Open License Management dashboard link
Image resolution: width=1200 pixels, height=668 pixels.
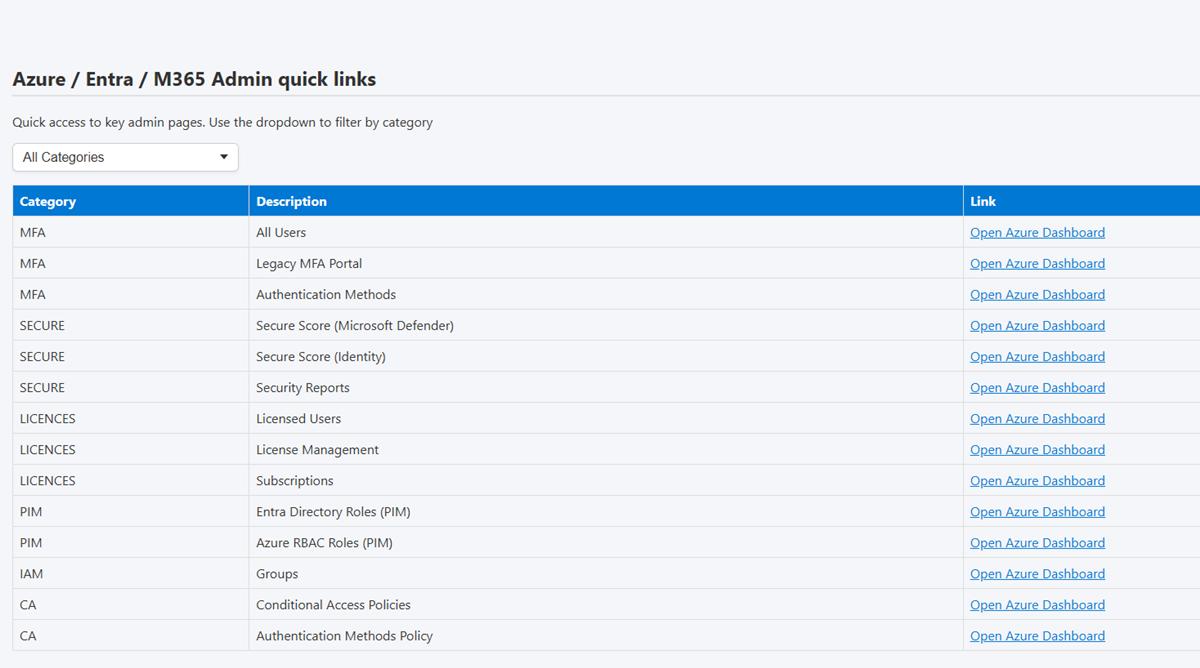click(x=1037, y=450)
